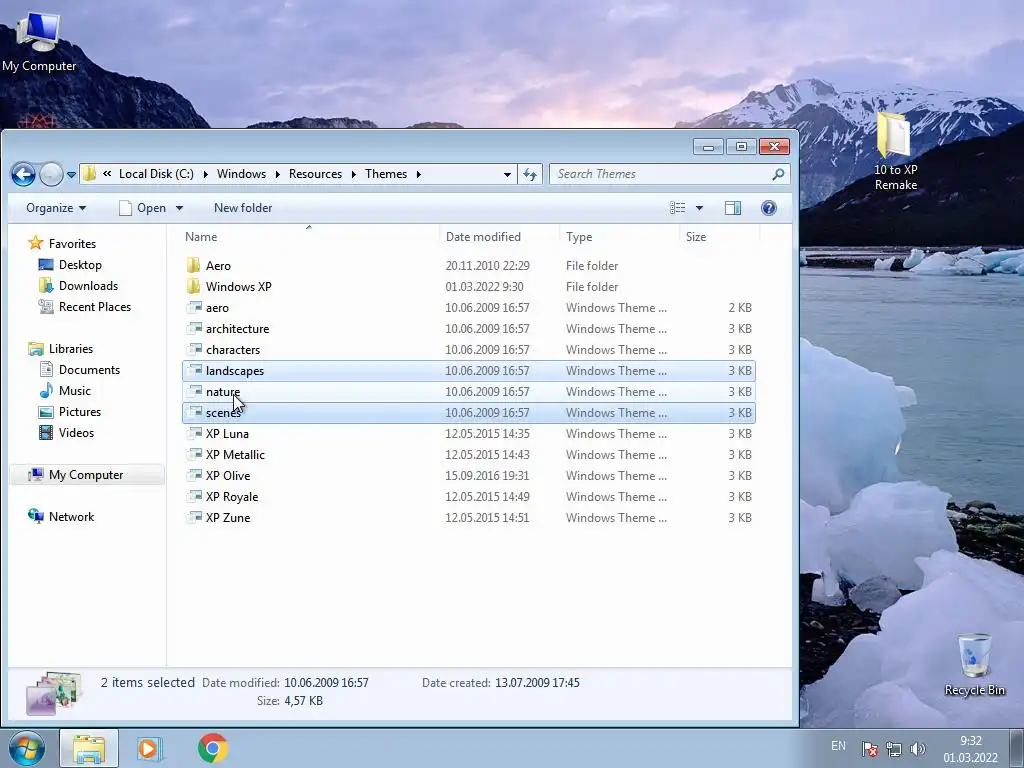Select Network in navigation pane
Screen dimensions: 1024x768
[x=71, y=517]
